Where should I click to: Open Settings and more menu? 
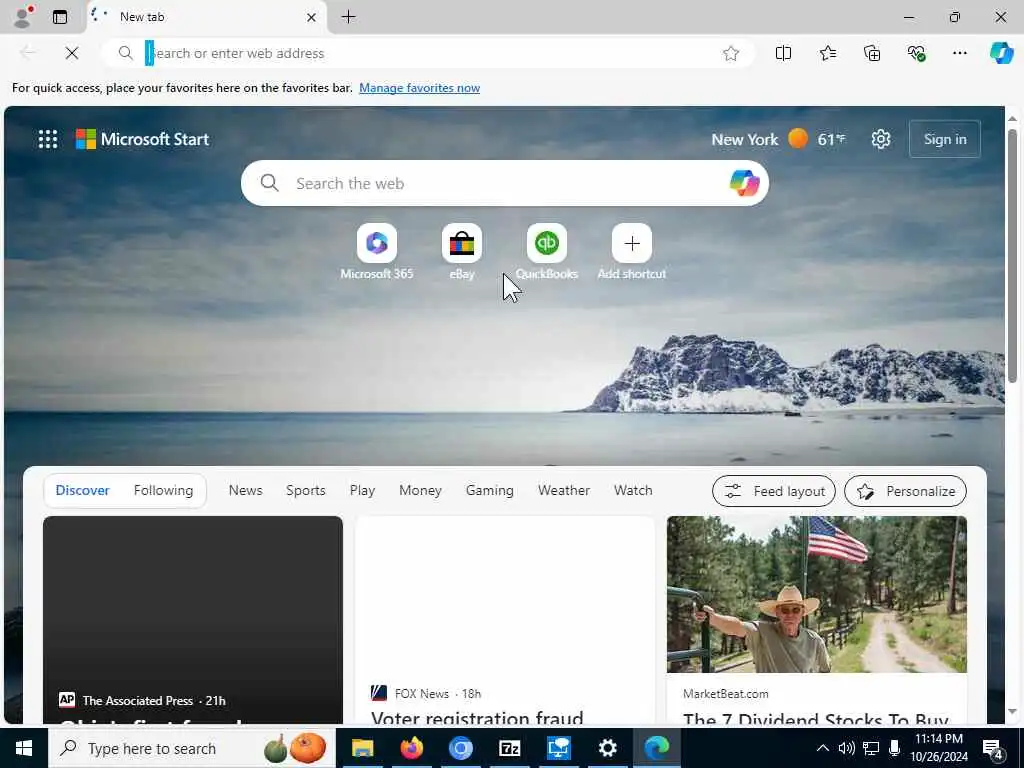point(959,53)
